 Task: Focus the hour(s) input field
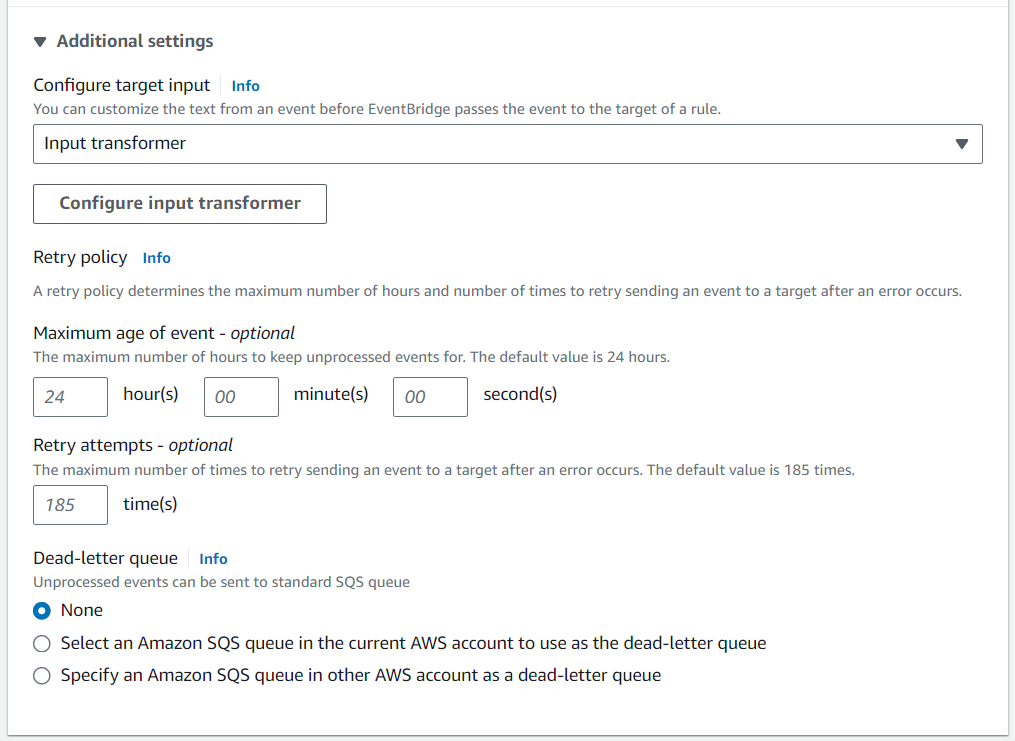pos(70,397)
